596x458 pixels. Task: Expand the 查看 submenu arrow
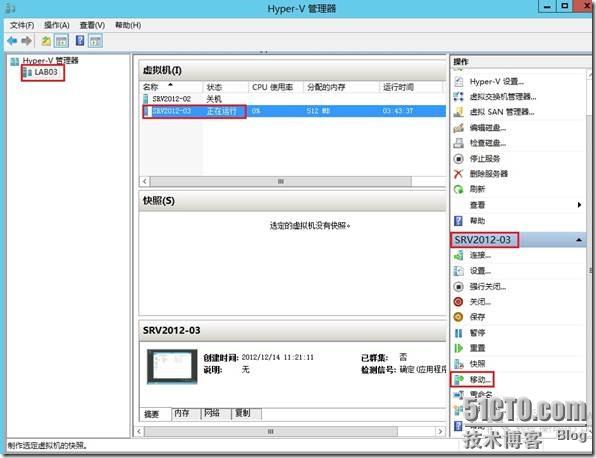[x=579, y=205]
